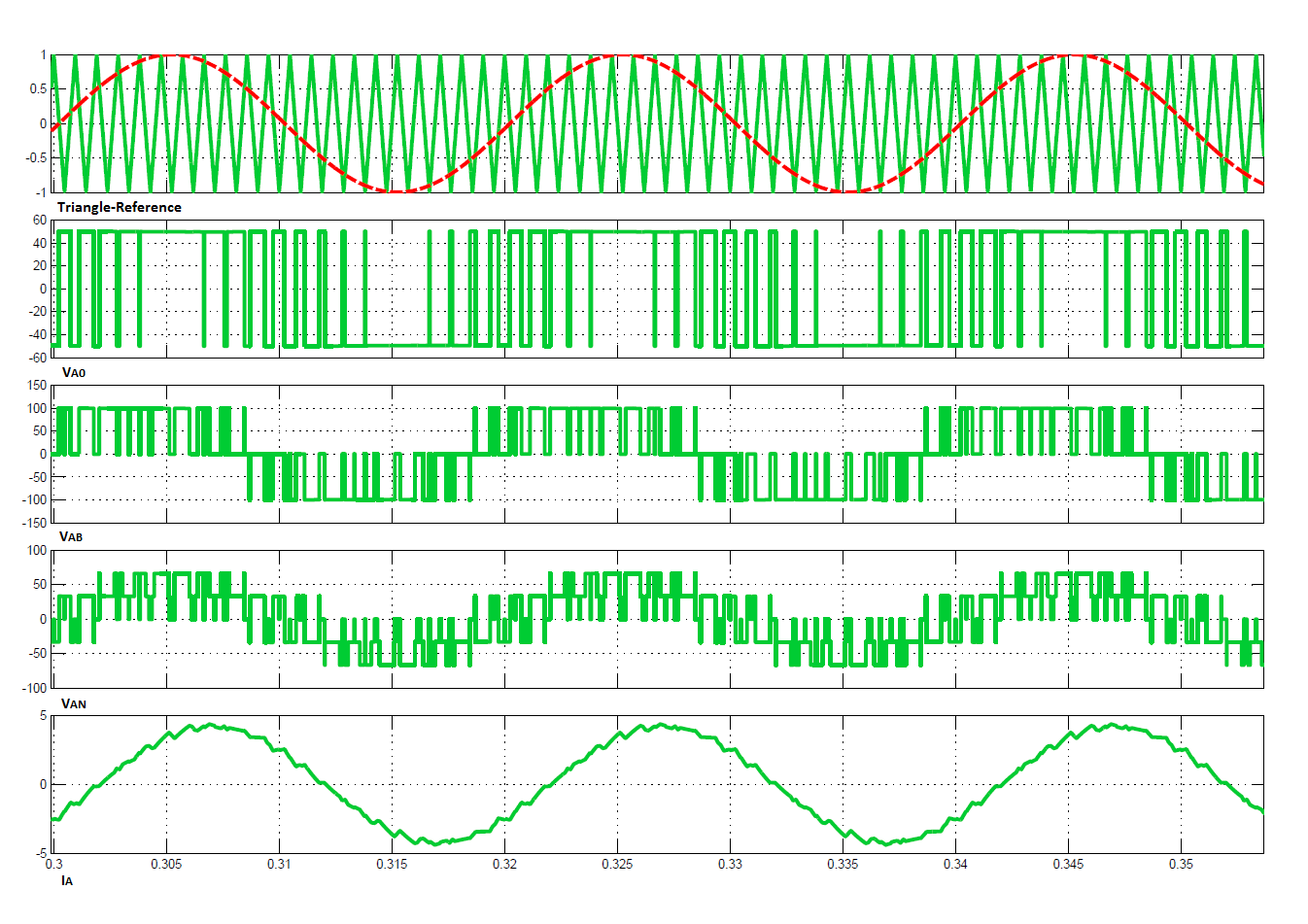1308x924 pixels.
Task: Click the -5 tick on IA axis
Action: (x=41, y=853)
